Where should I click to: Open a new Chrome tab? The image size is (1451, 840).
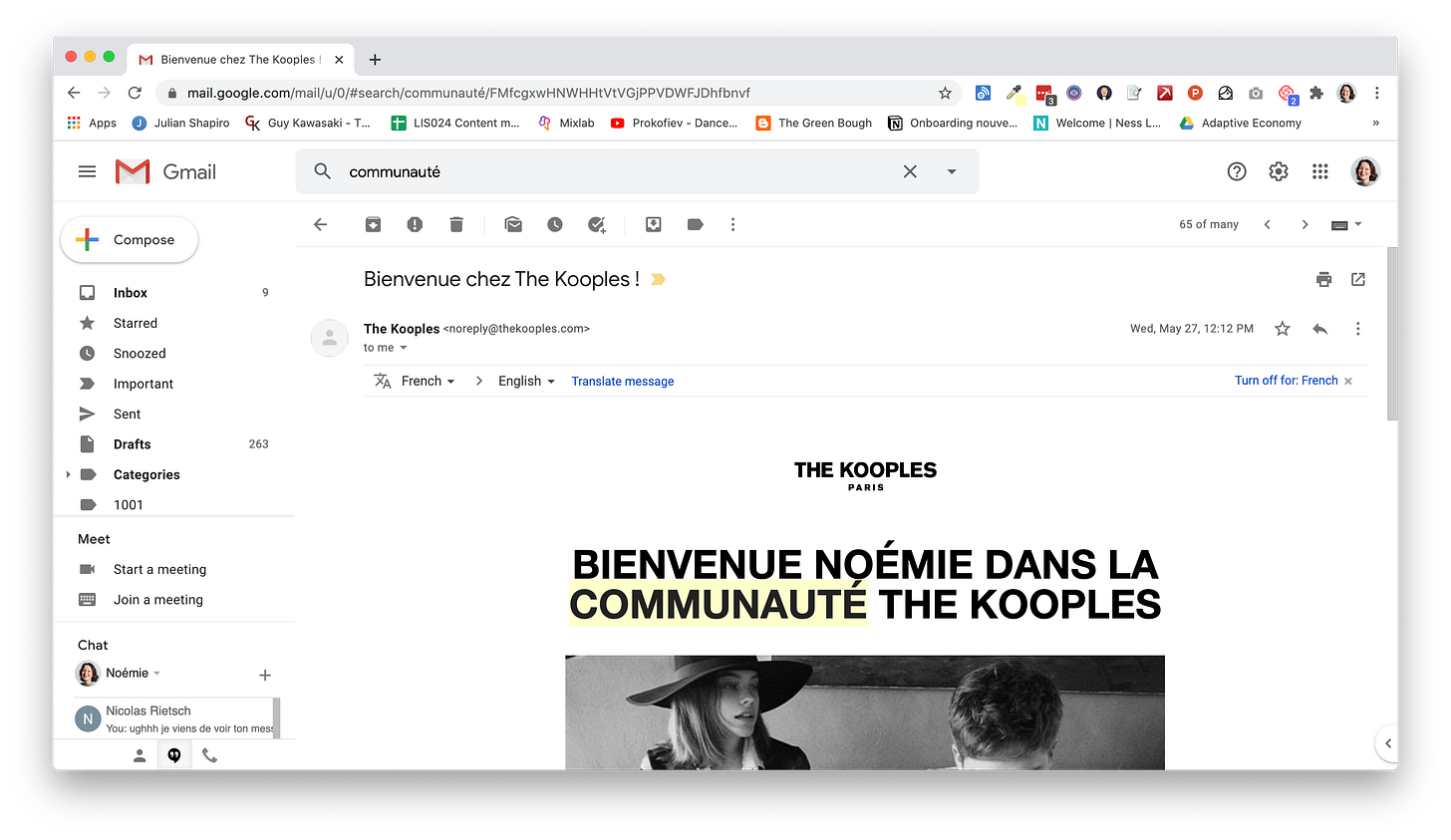[375, 60]
